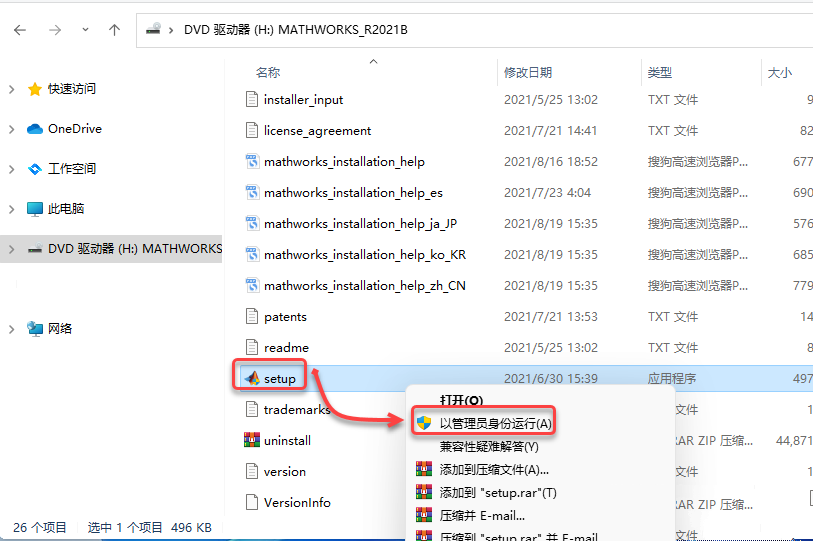
Task: Click mathworks_installation_help_ja_JP file icon
Action: click(x=252, y=224)
